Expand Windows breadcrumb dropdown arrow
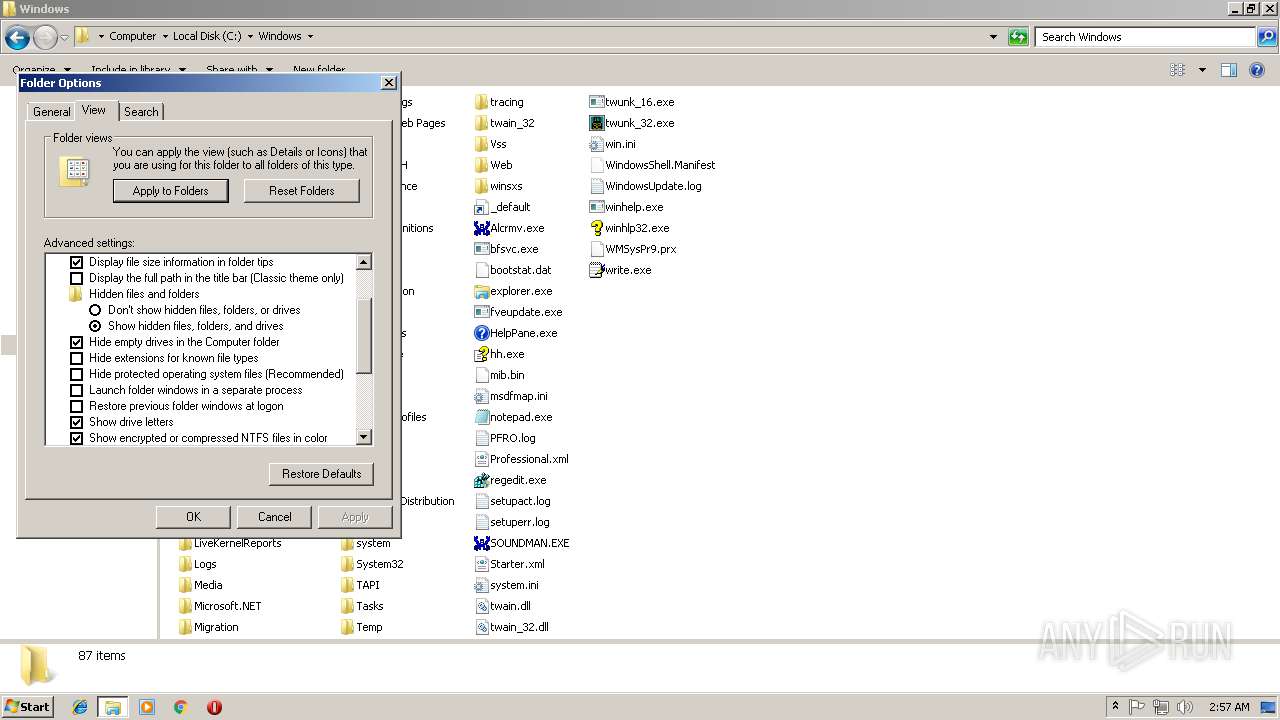This screenshot has width=1280, height=720. (310, 37)
